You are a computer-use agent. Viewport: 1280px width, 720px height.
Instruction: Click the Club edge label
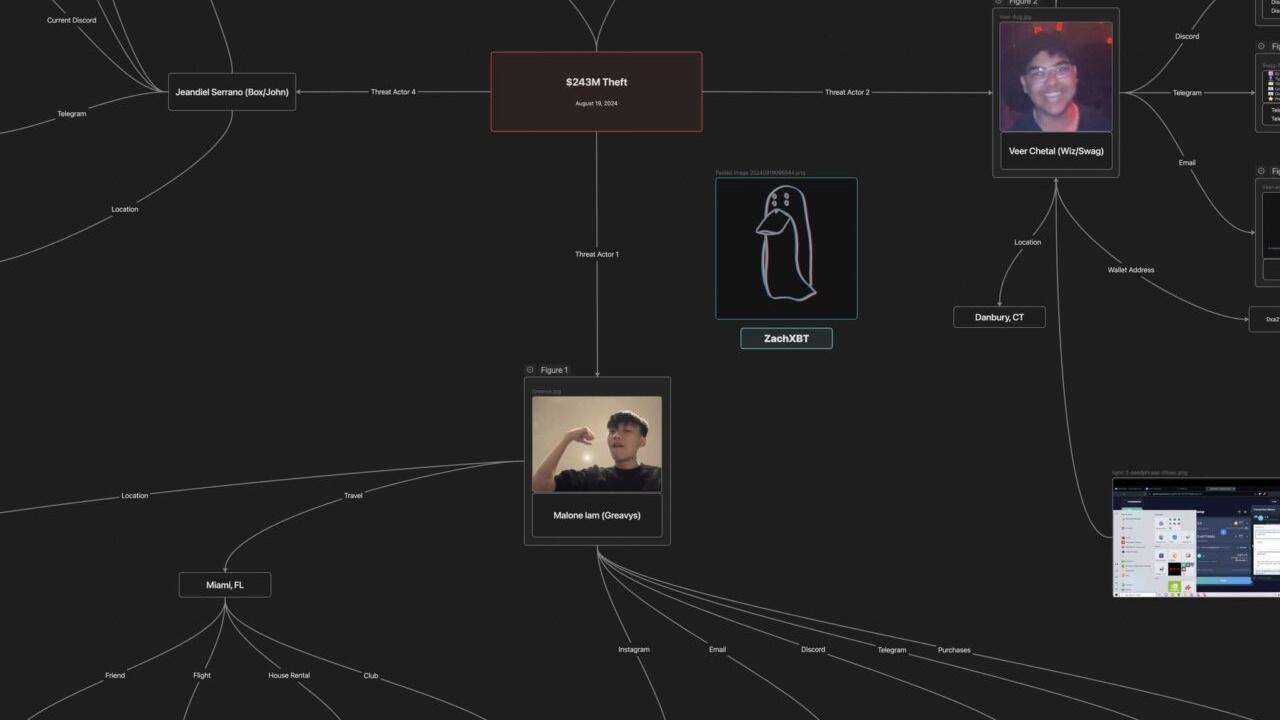click(371, 675)
